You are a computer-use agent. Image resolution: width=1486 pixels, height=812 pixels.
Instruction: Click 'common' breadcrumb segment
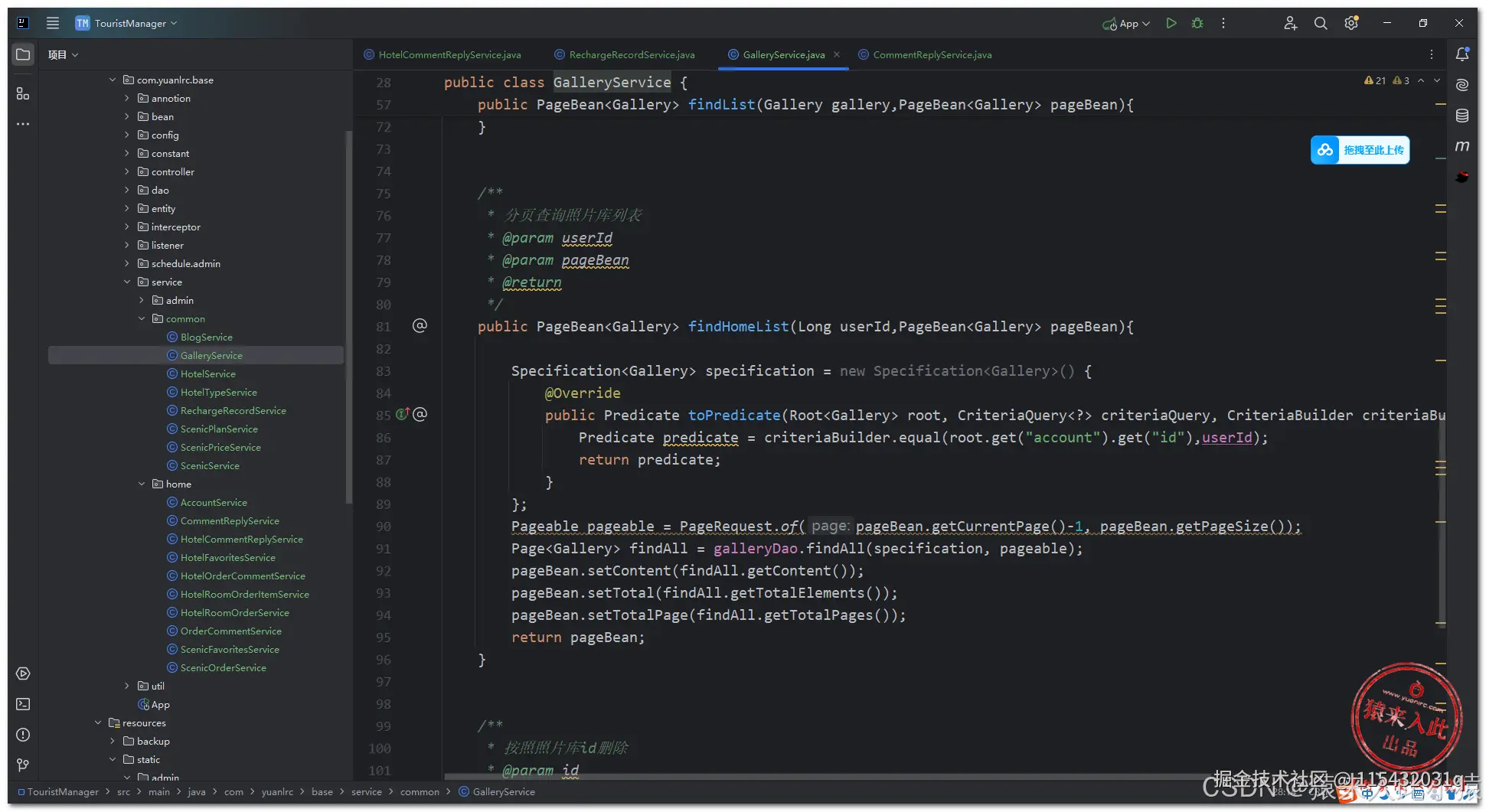pos(420,791)
